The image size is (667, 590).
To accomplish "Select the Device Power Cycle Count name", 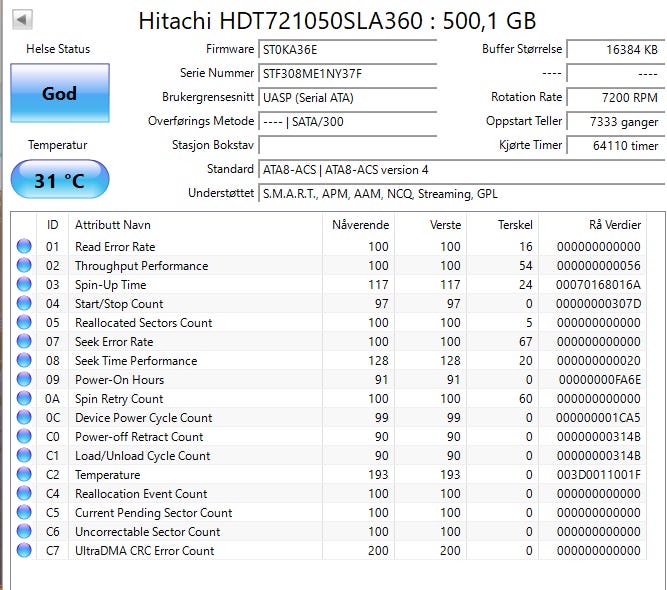I will [x=143, y=418].
